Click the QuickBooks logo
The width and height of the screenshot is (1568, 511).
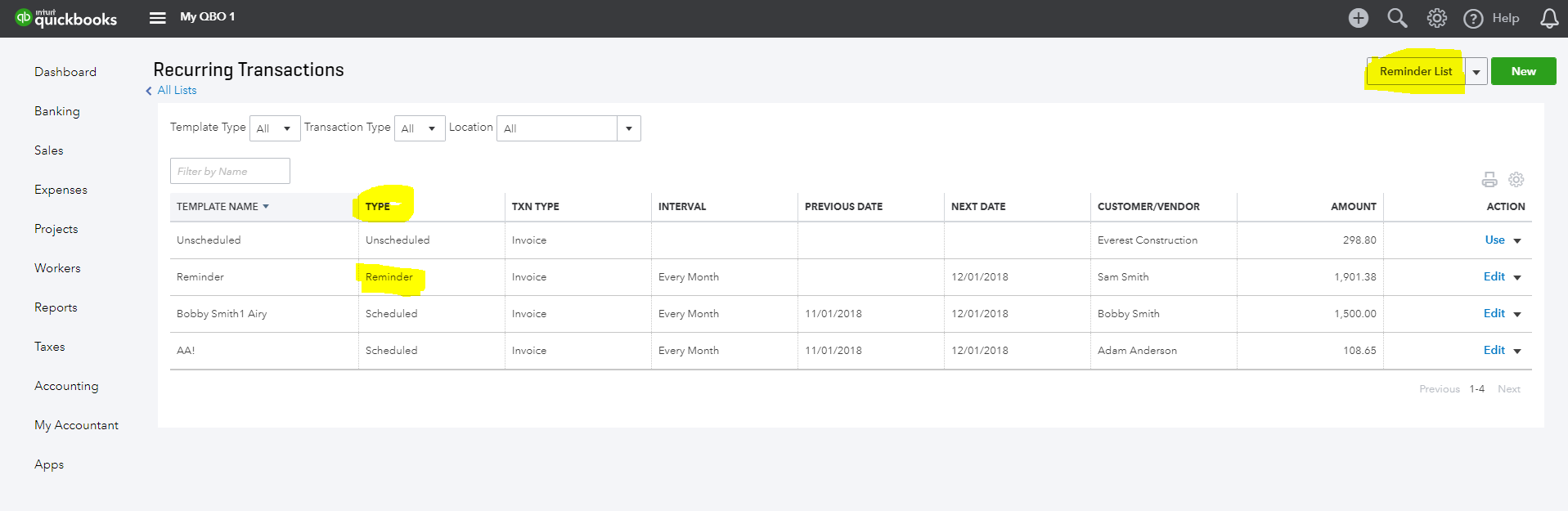tap(66, 18)
